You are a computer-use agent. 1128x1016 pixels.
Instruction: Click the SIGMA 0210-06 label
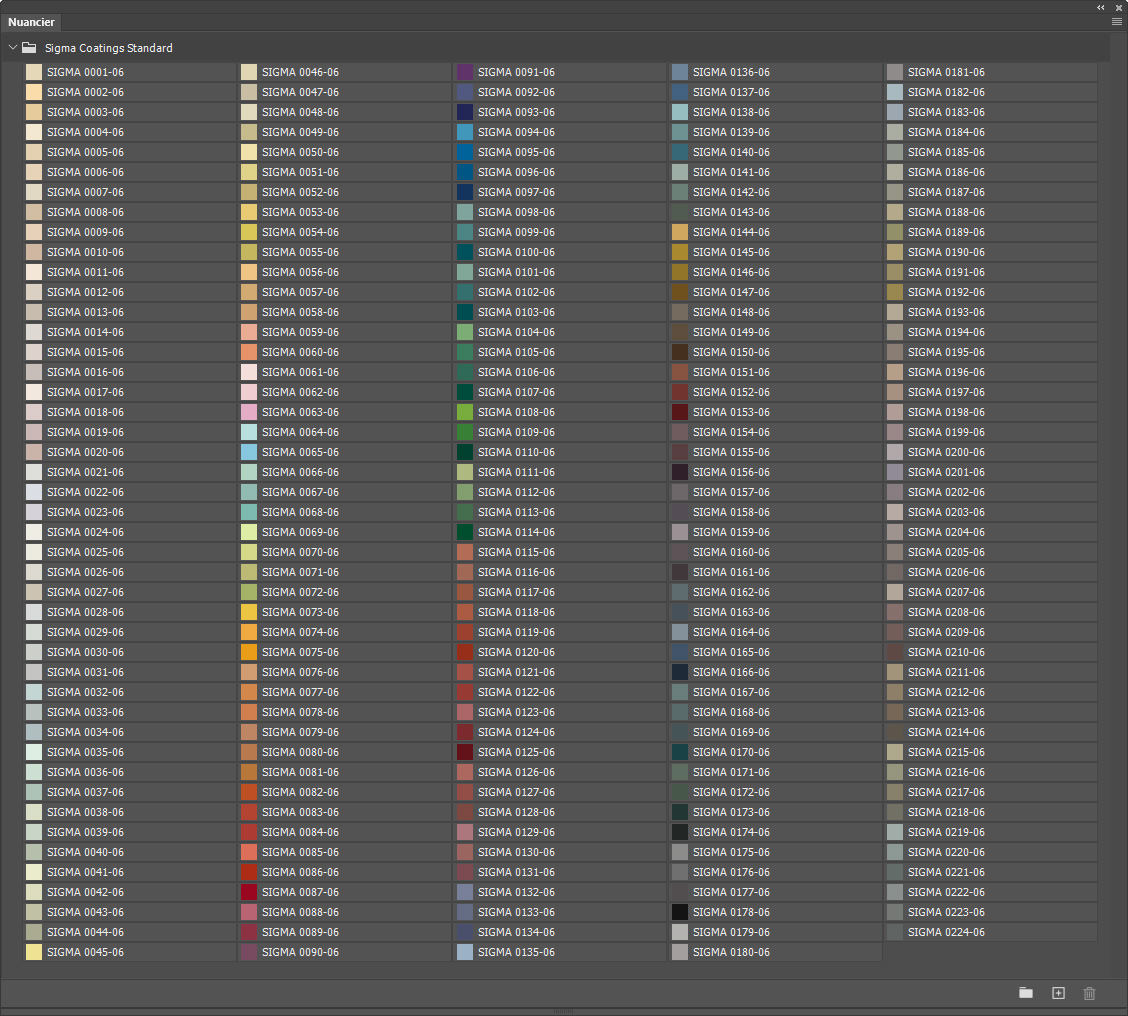click(x=946, y=652)
